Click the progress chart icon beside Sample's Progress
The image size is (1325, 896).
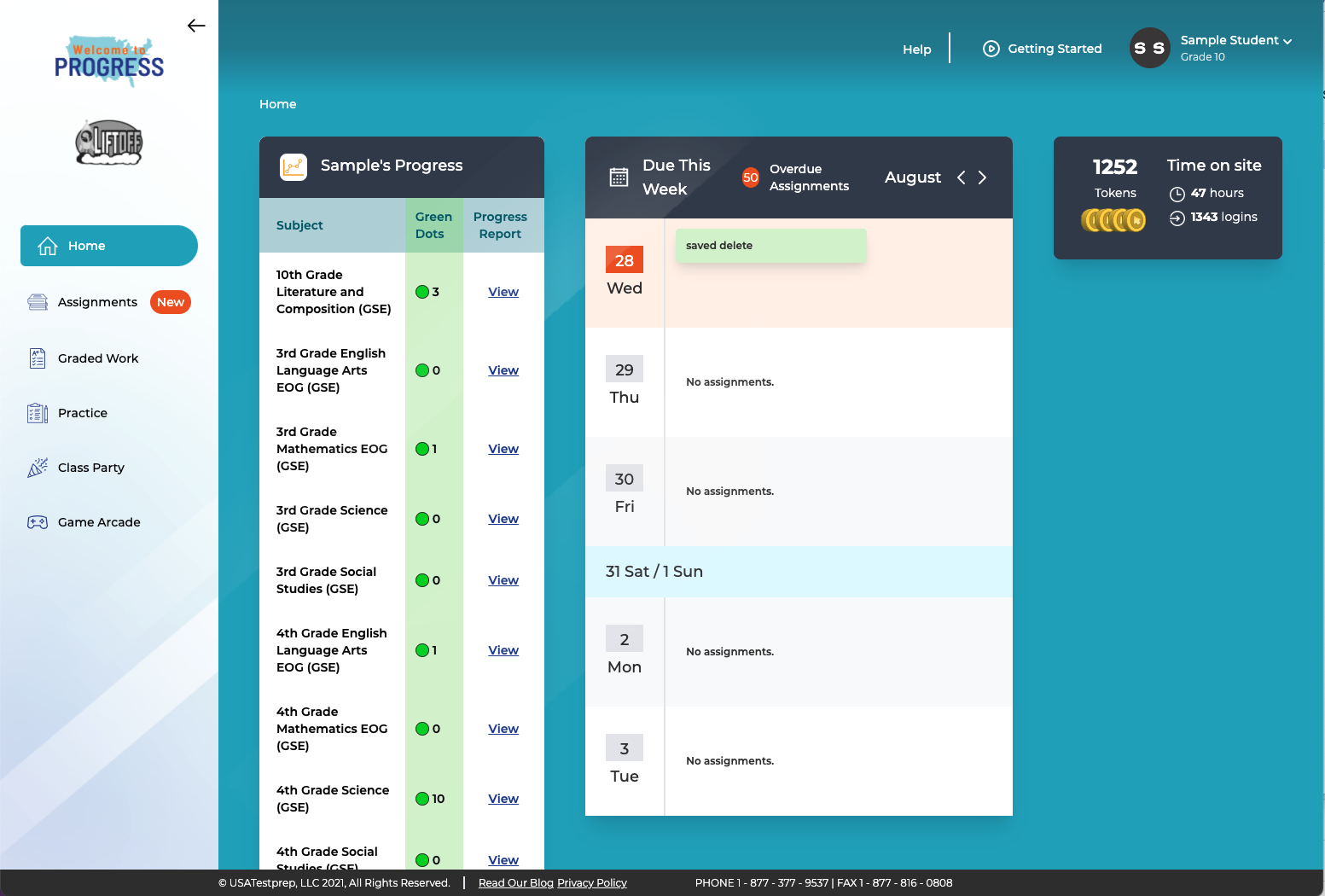click(293, 167)
